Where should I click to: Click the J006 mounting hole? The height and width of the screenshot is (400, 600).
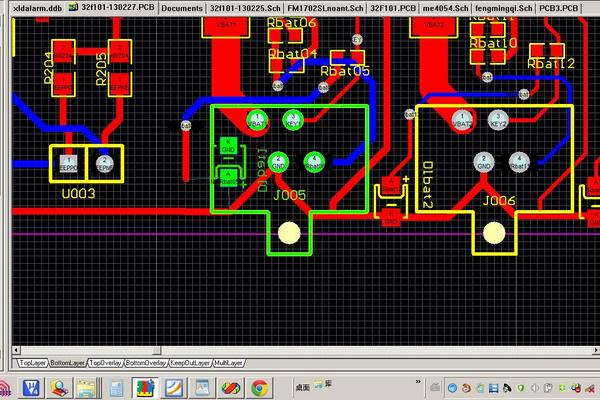pyautogui.click(x=494, y=233)
